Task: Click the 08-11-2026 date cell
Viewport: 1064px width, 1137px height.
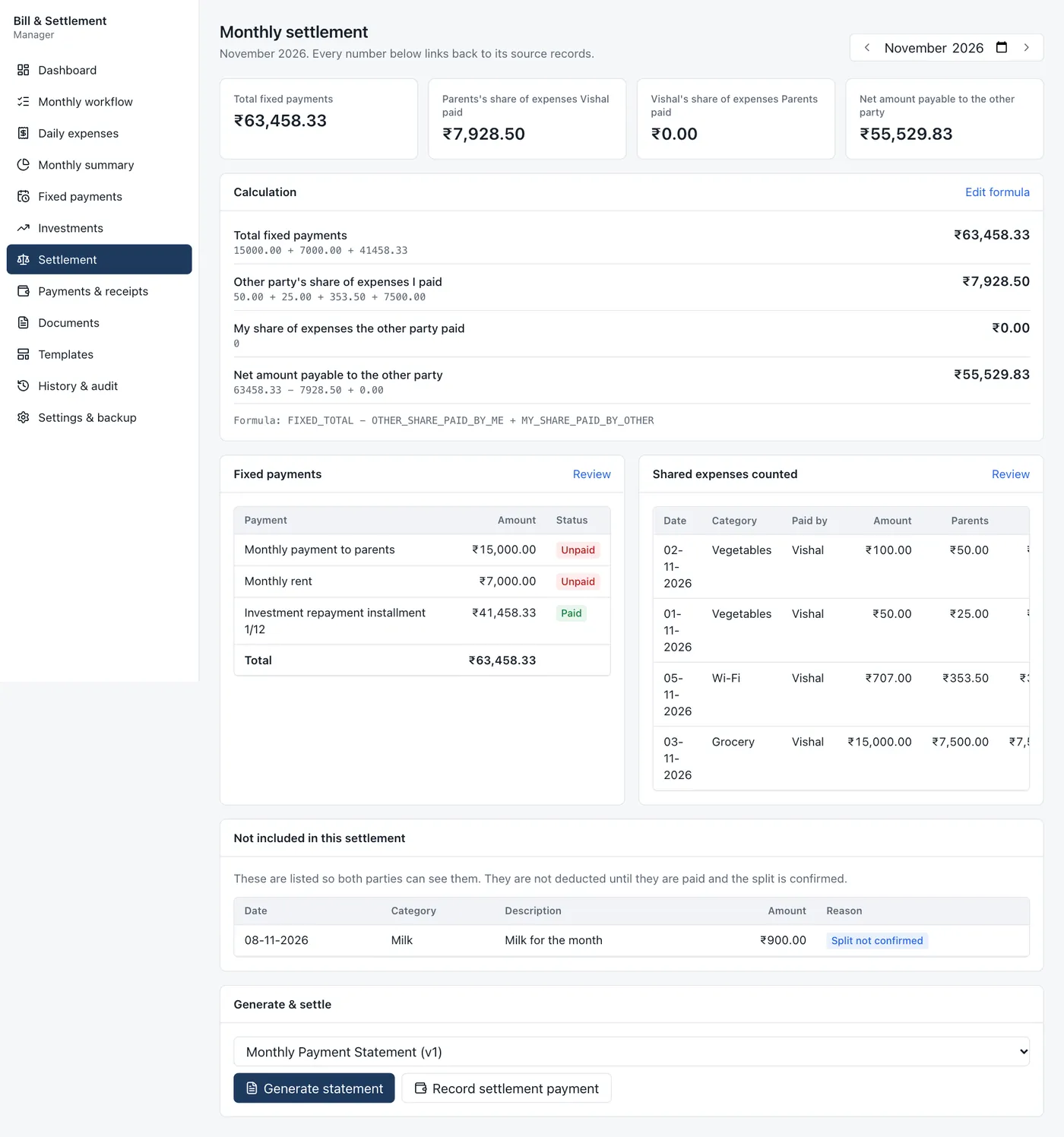Action: 277,940
